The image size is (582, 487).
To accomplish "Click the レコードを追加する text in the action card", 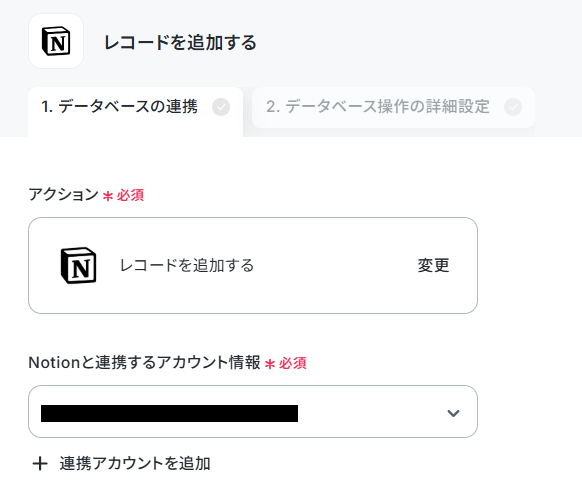I will tap(187, 265).
